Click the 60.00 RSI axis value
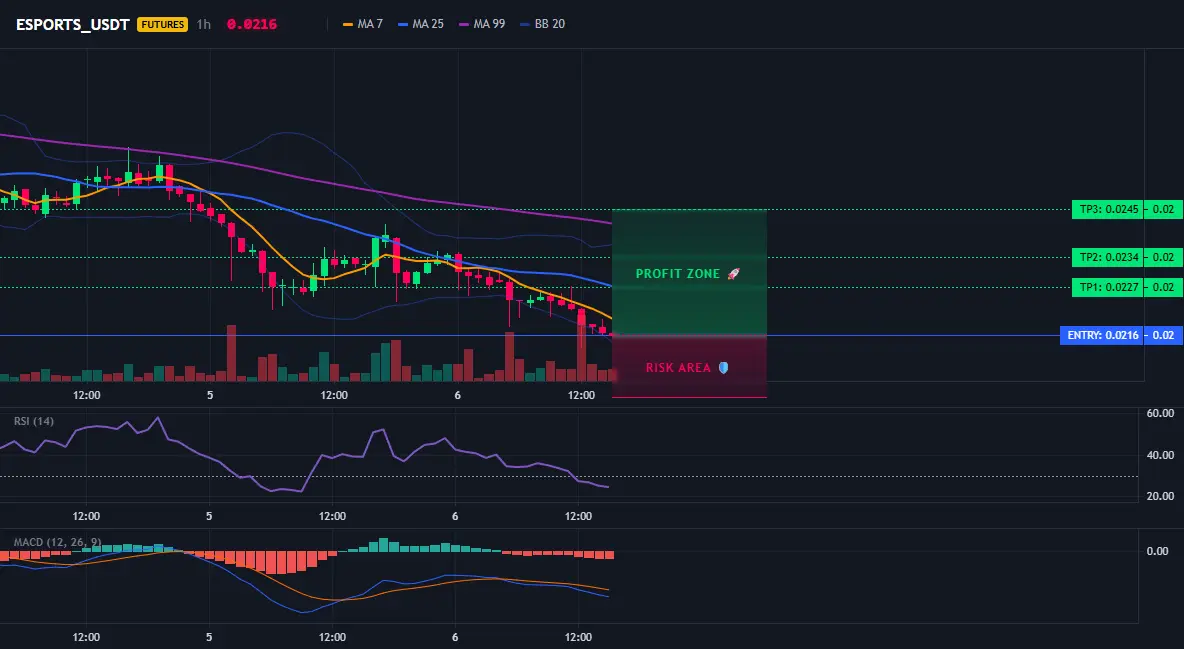Image resolution: width=1184 pixels, height=649 pixels. [x=1160, y=413]
